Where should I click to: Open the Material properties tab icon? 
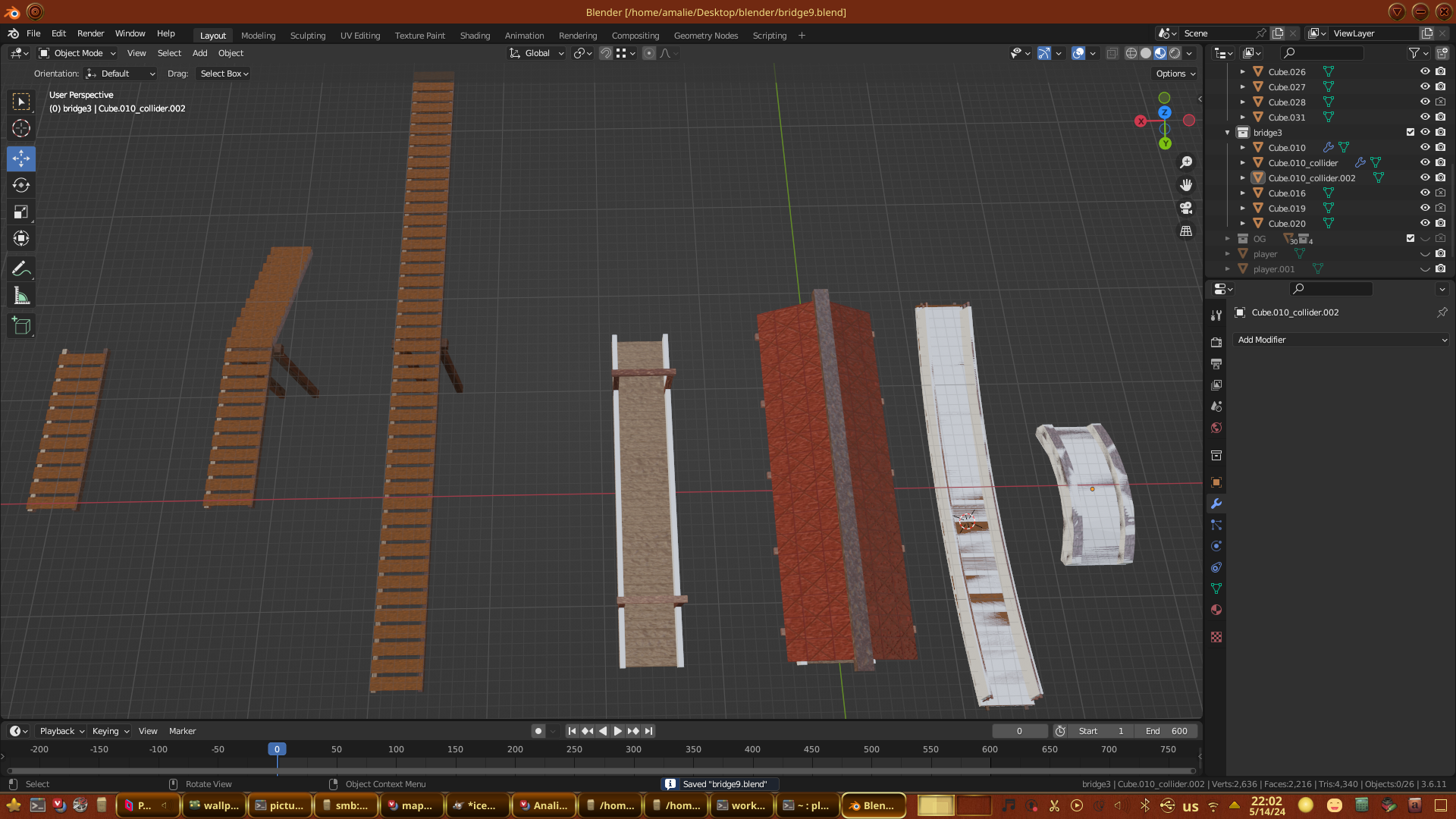point(1216,610)
